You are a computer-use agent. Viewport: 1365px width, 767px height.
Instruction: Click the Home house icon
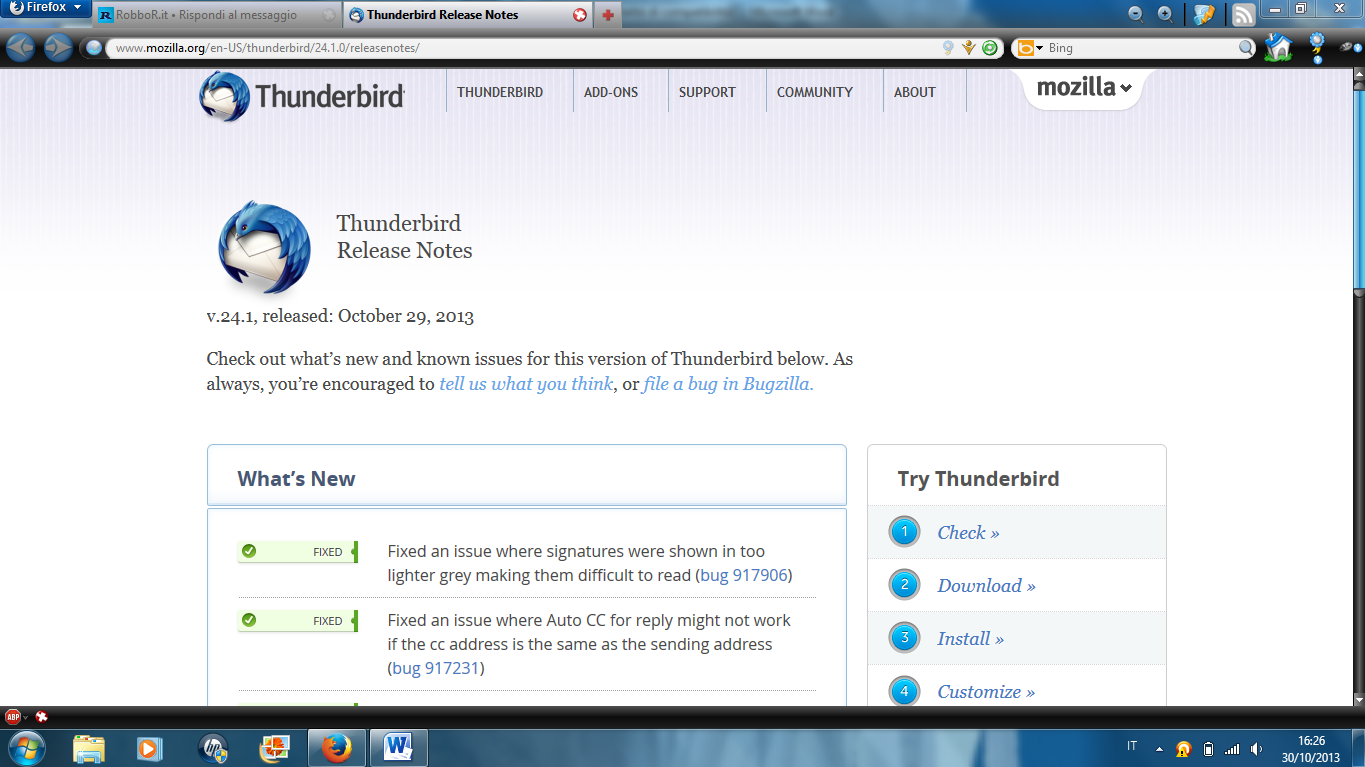click(x=1278, y=47)
